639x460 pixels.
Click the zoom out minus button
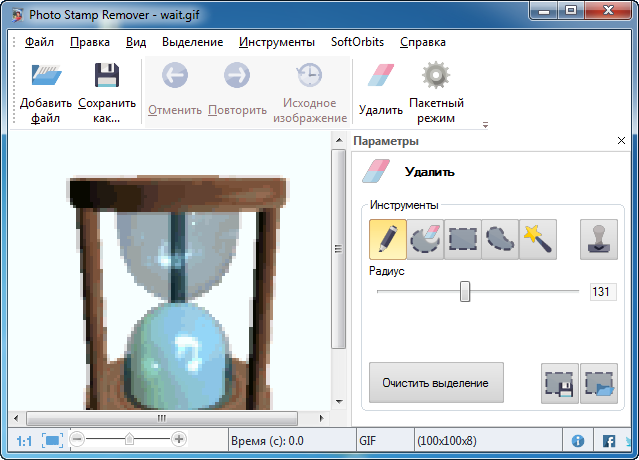point(77,439)
